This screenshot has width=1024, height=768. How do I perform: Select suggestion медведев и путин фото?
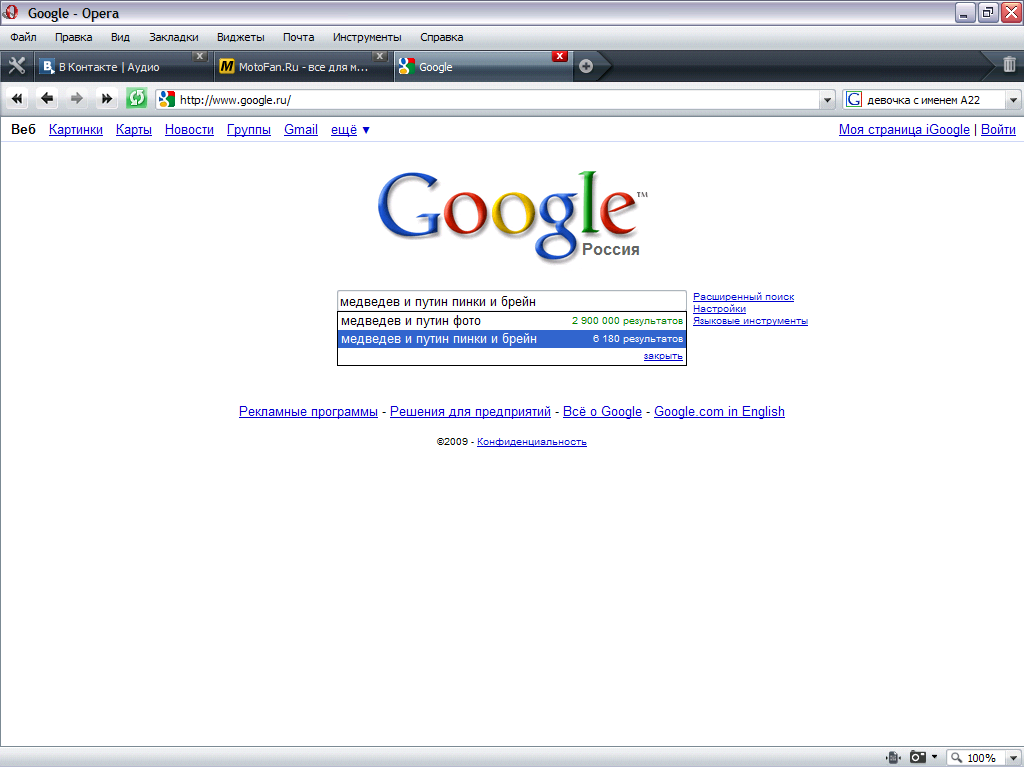click(512, 321)
